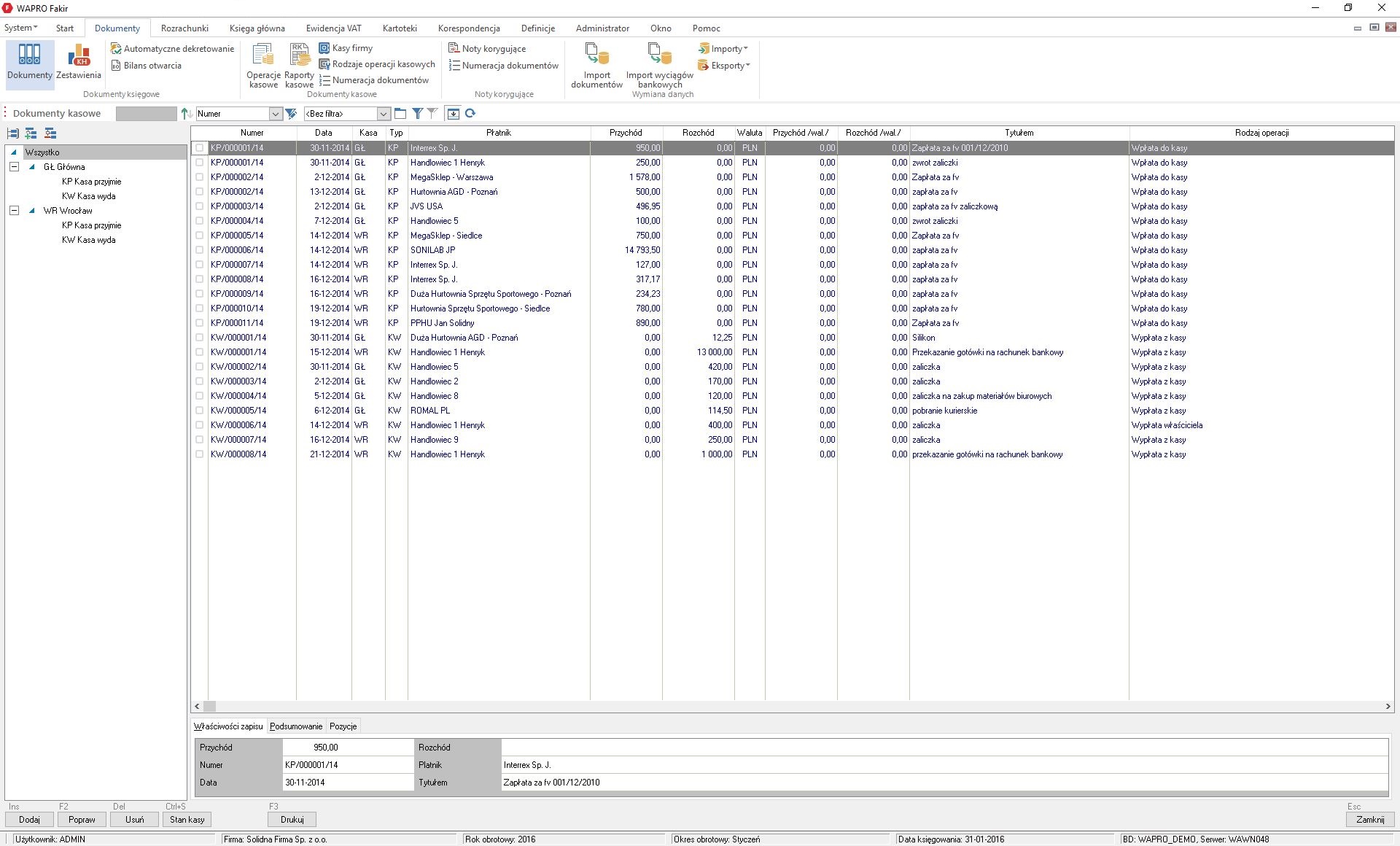This screenshot has height=846, width=1400.
Task: Open Noty korygujące
Action: [487, 49]
